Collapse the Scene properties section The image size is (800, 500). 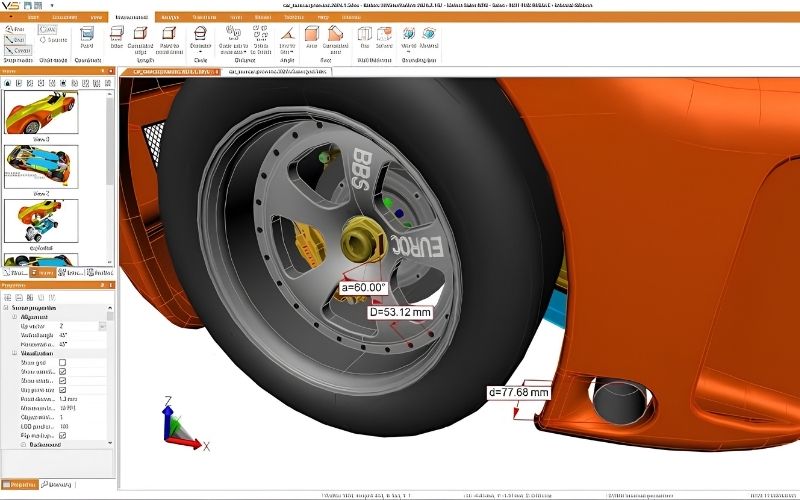click(6, 308)
